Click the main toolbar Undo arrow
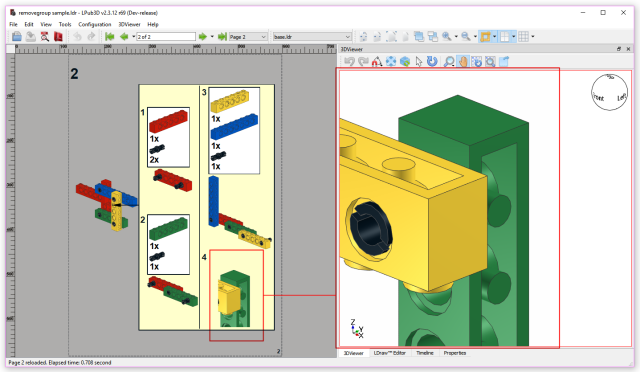Screen dimensions: 640x372 (x=77, y=37)
